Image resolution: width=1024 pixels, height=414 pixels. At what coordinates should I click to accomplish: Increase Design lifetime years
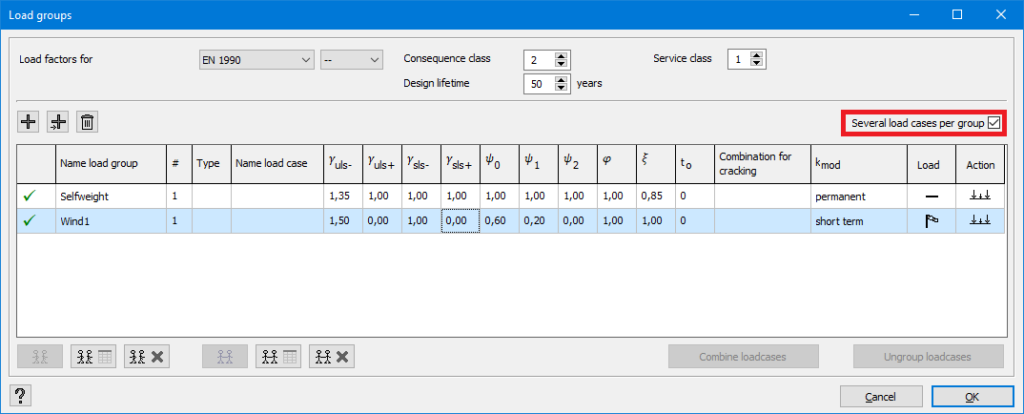tap(560, 80)
